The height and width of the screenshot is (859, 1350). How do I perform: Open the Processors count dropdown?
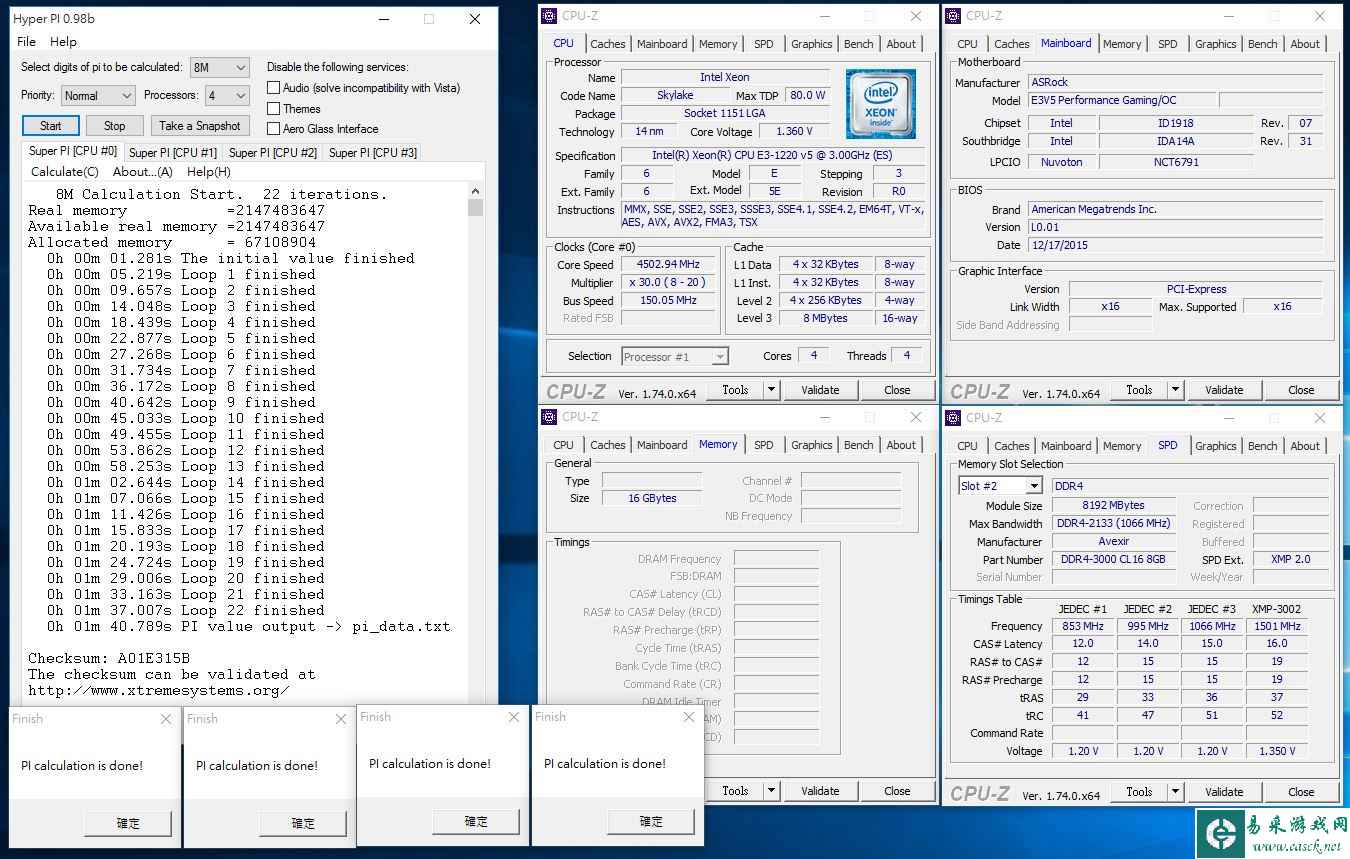click(x=227, y=95)
